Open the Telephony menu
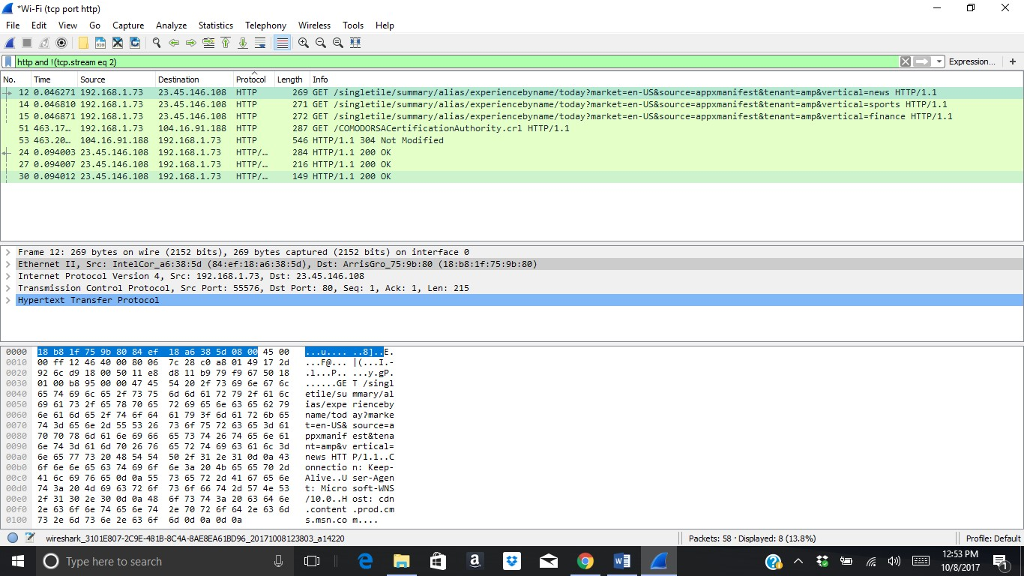Screen dimensions: 1024x576 pos(265,25)
